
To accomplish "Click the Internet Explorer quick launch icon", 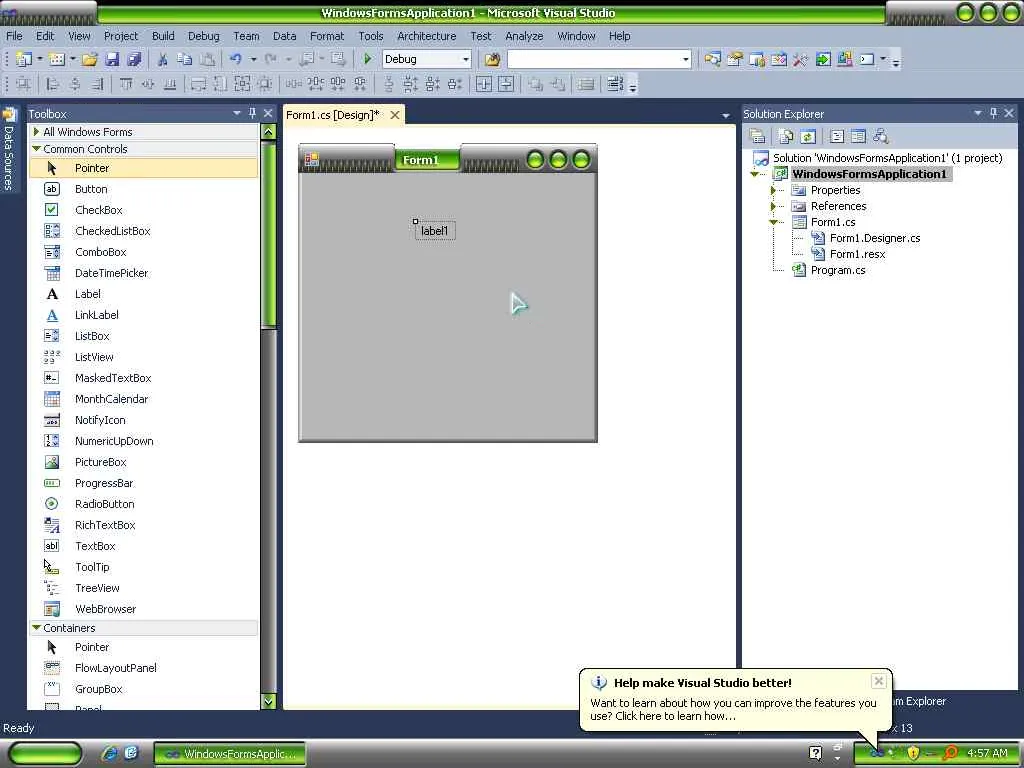I will (109, 753).
